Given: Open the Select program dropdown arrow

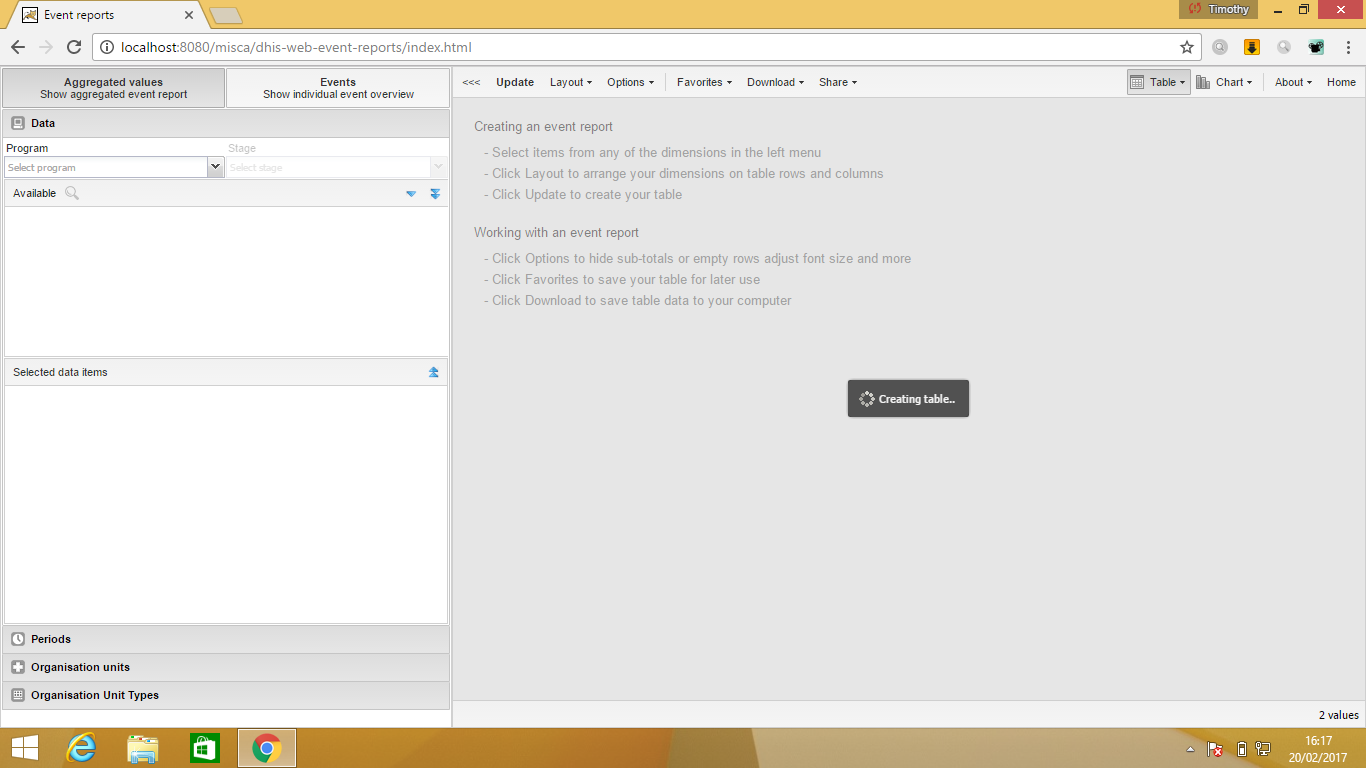Looking at the screenshot, I should click(215, 168).
